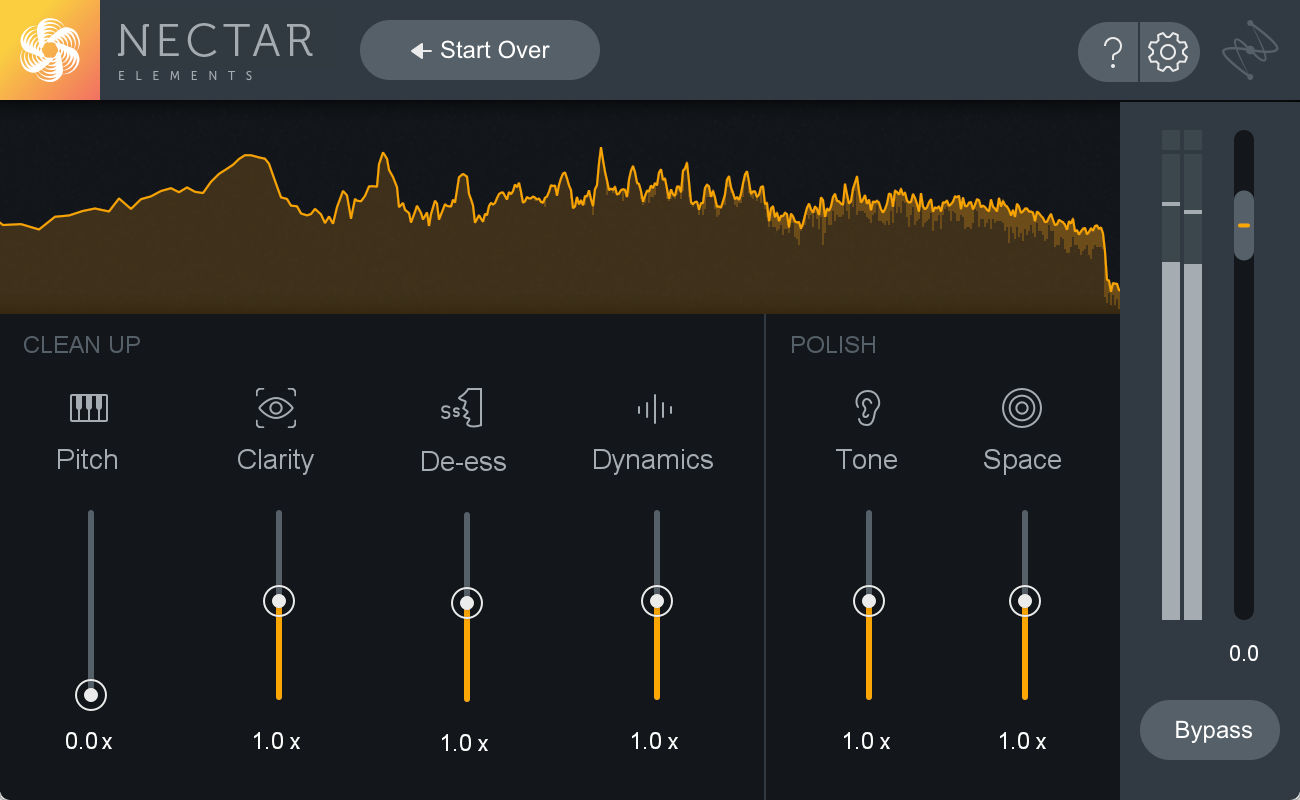Click the De-ess slider handle
Image resolution: width=1300 pixels, height=800 pixels.
[x=466, y=601]
